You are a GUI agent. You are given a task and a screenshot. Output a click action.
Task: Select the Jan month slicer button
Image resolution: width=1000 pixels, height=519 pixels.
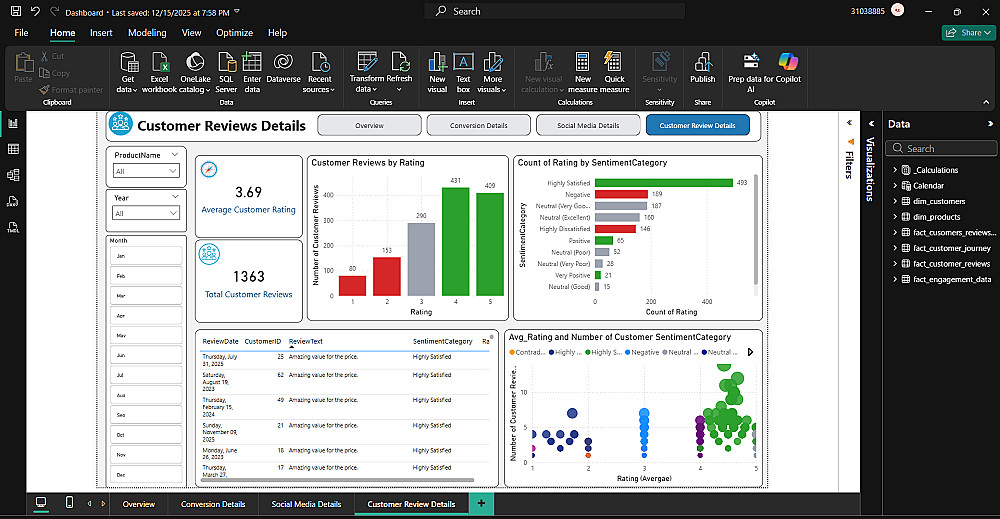point(146,256)
